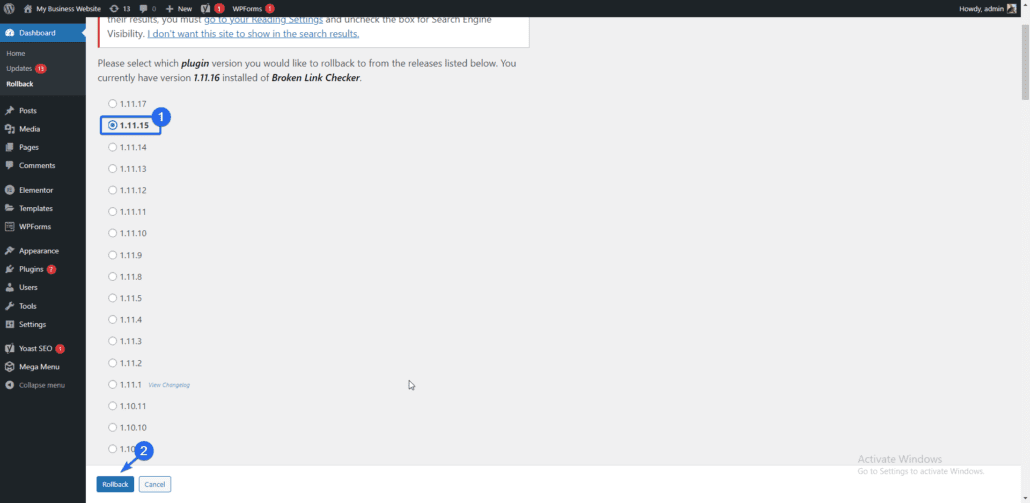Screen dimensions: 1030x503
Task: Click the WPForms icon in sidebar
Action: 9,227
